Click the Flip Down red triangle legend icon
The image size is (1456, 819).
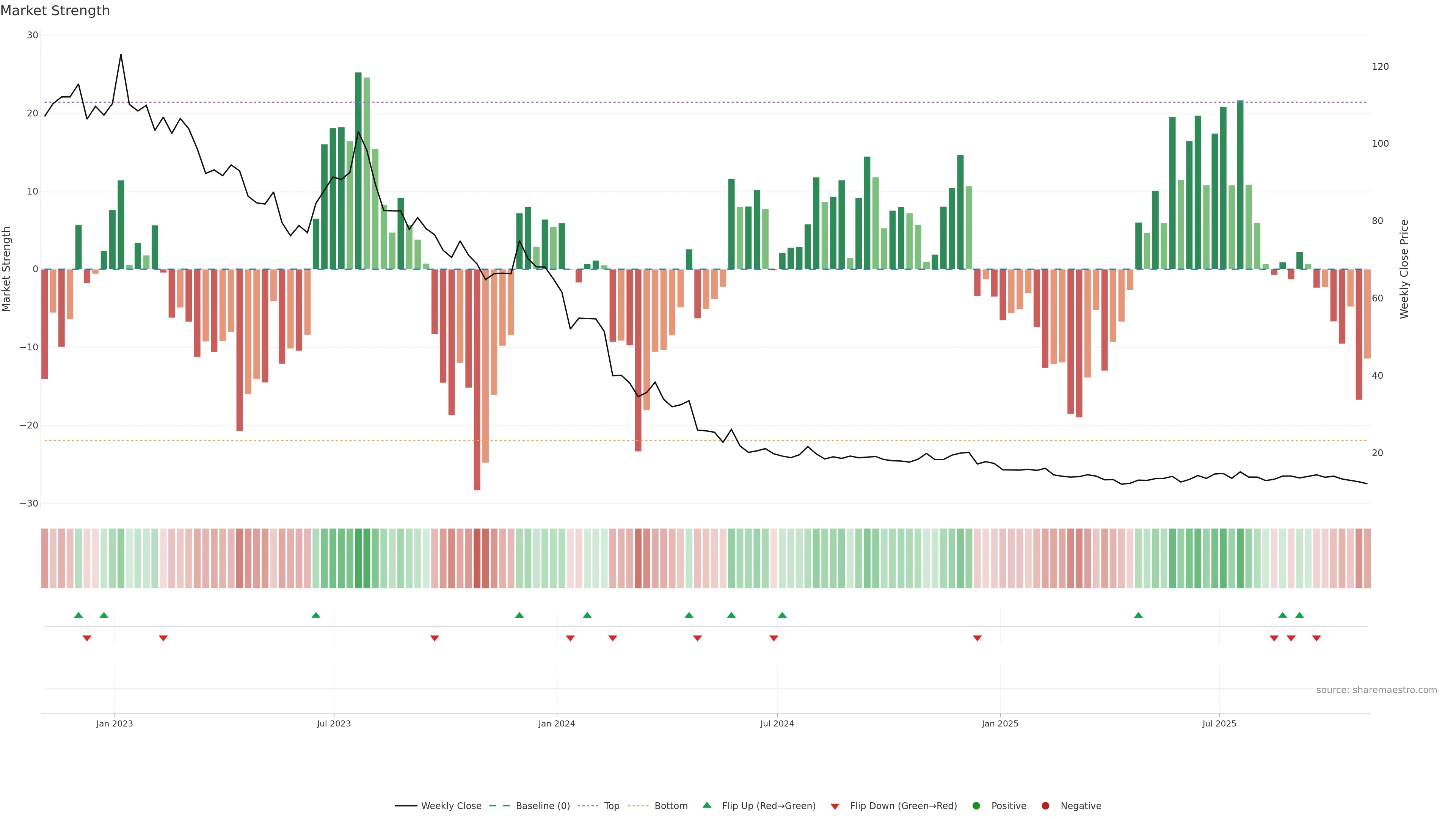(x=835, y=806)
